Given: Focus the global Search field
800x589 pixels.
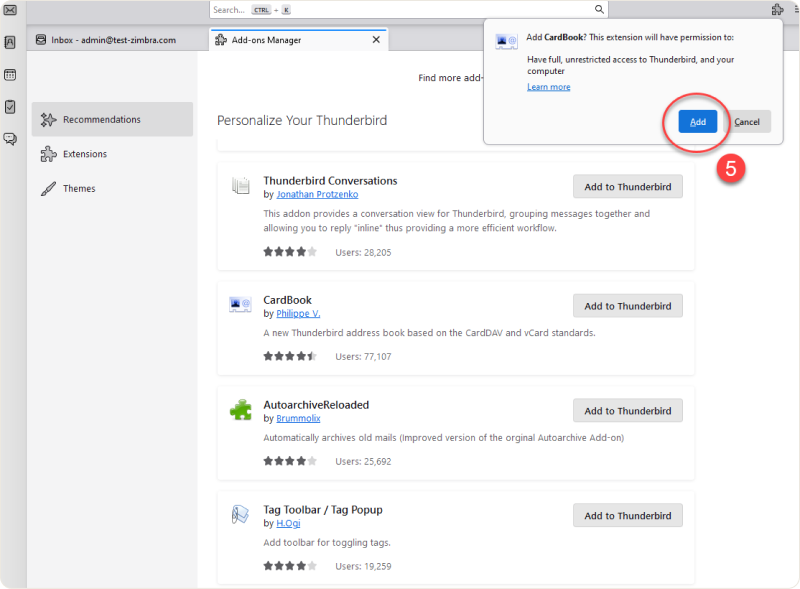Looking at the screenshot, I should 408,10.
